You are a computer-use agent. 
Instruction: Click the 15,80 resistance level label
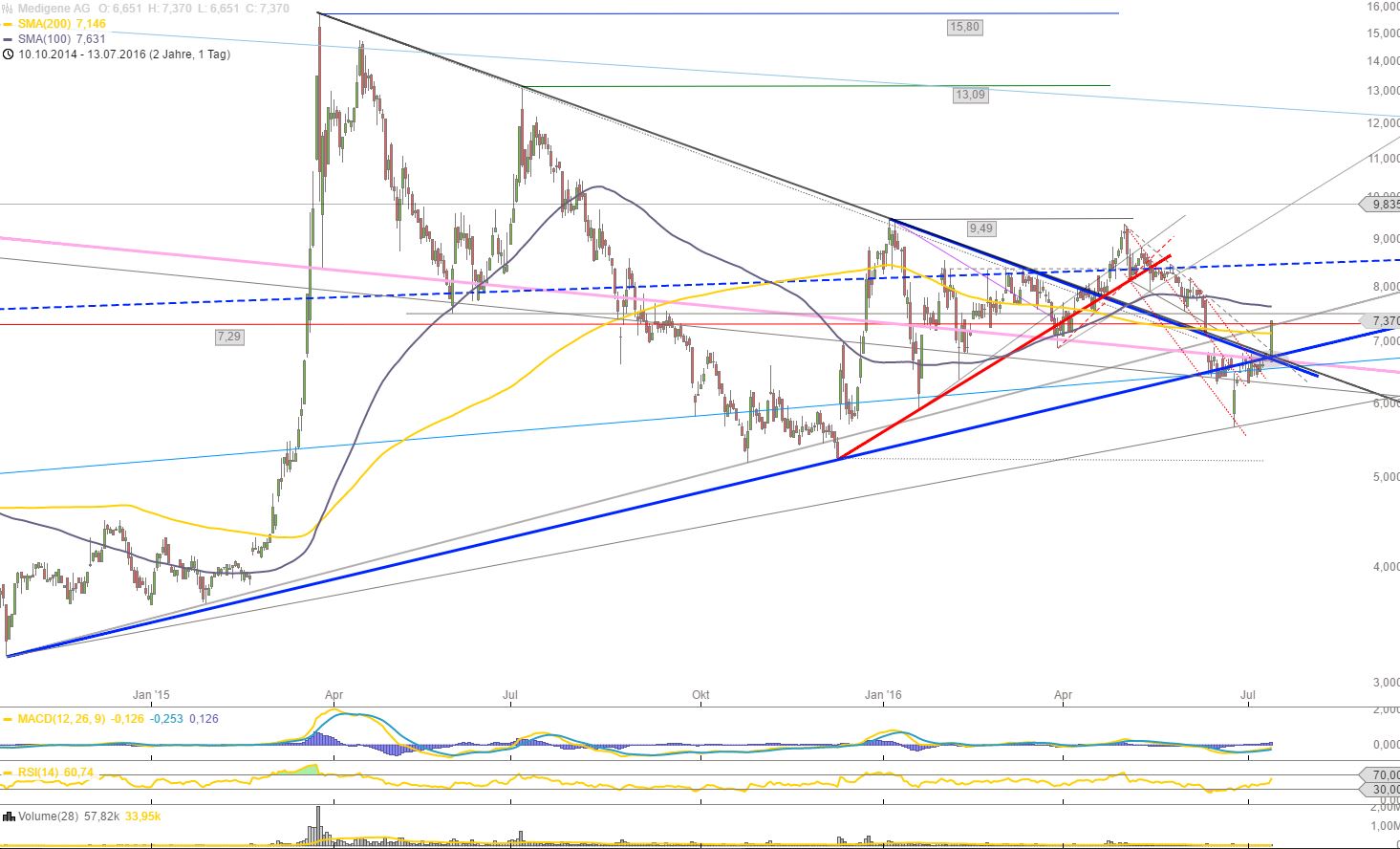click(963, 27)
